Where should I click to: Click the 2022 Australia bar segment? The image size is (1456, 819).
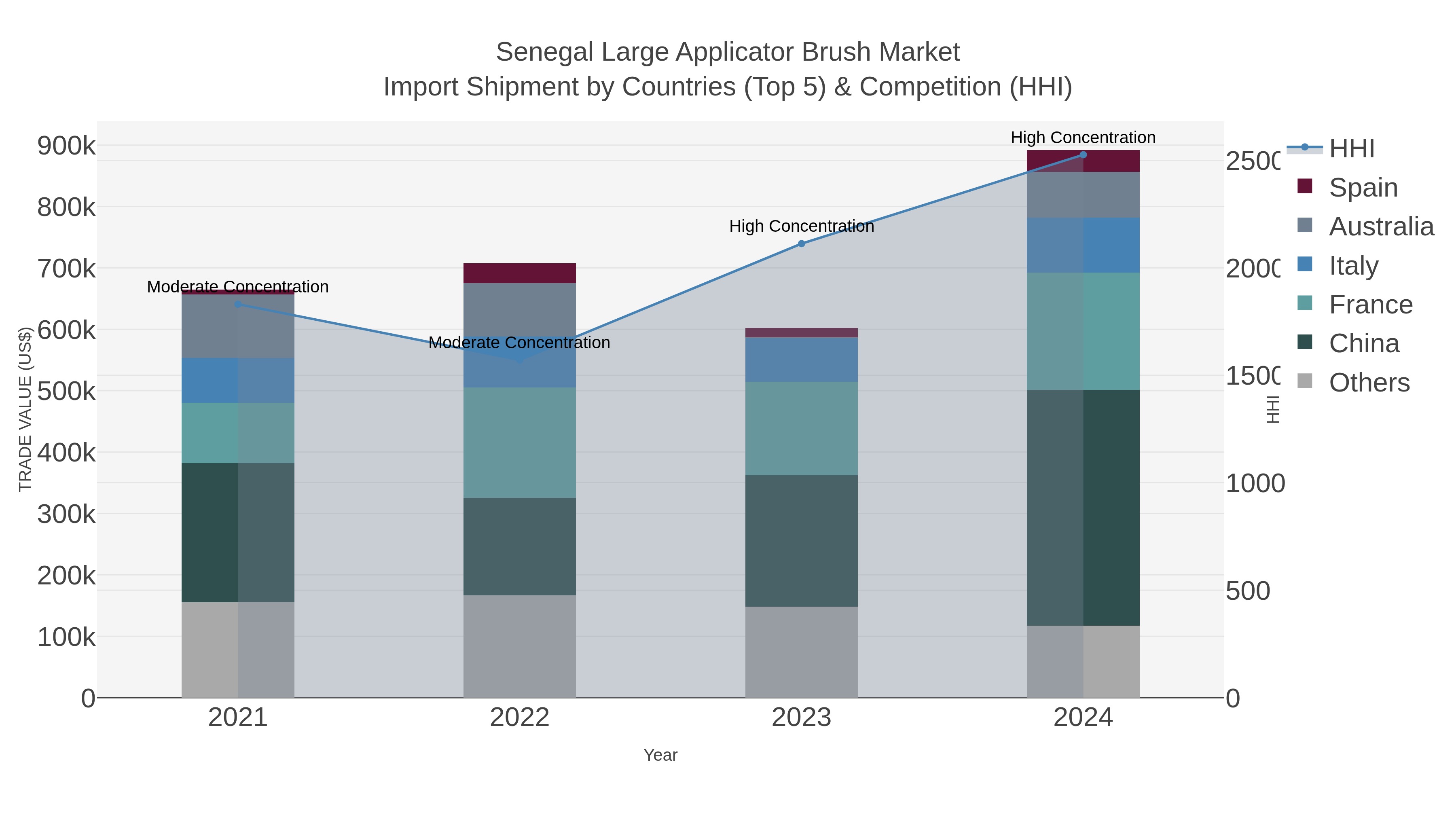(x=520, y=310)
